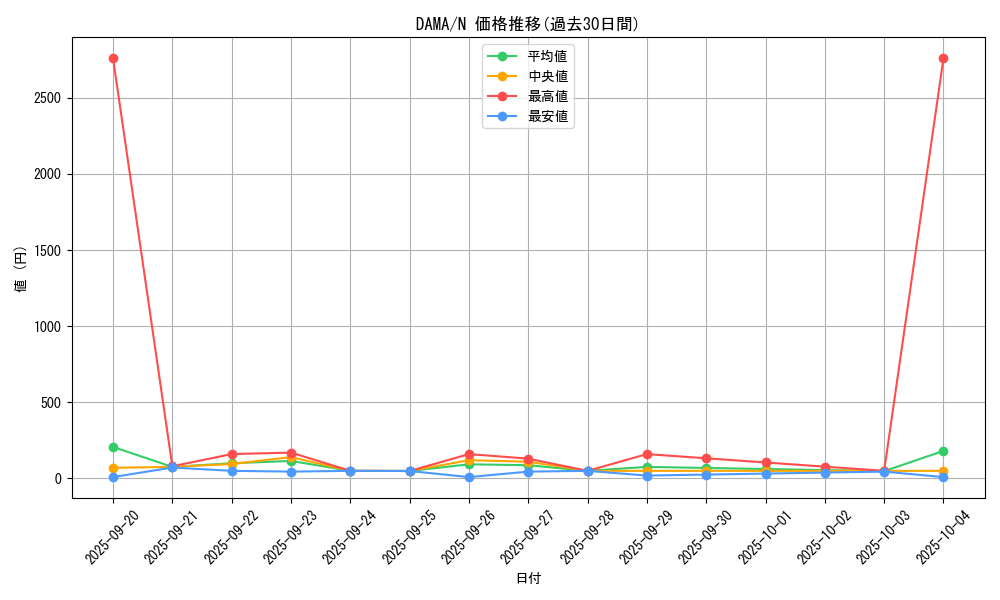Click the red 最高値 point on 2025-09-29
The height and width of the screenshot is (600, 1000).
[647, 454]
